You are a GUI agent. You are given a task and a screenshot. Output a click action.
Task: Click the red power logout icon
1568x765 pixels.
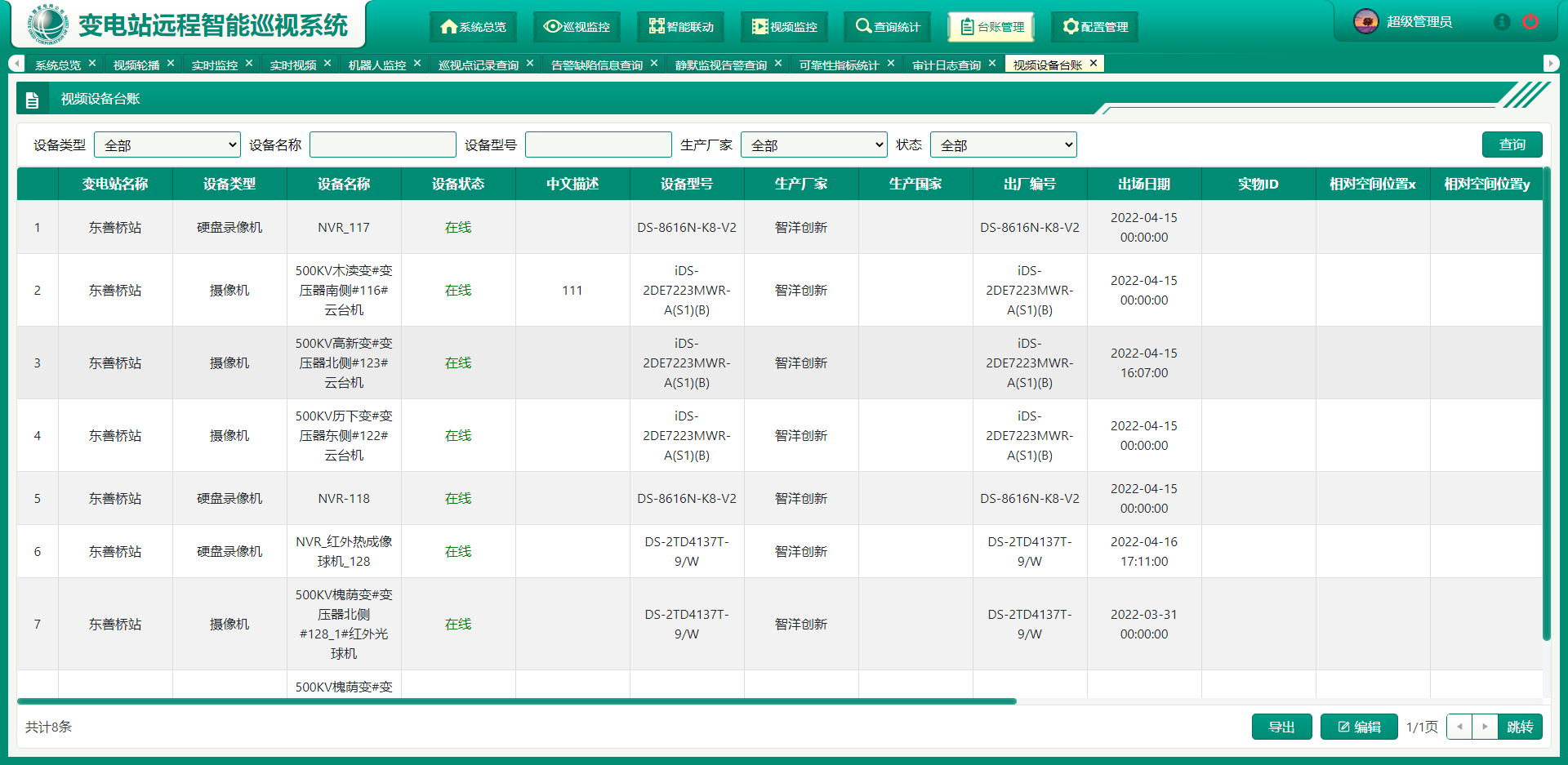pos(1530,22)
